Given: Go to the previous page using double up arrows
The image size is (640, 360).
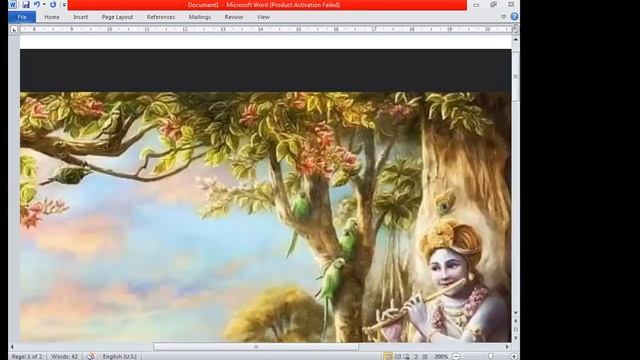Looking at the screenshot, I should pos(516,322).
